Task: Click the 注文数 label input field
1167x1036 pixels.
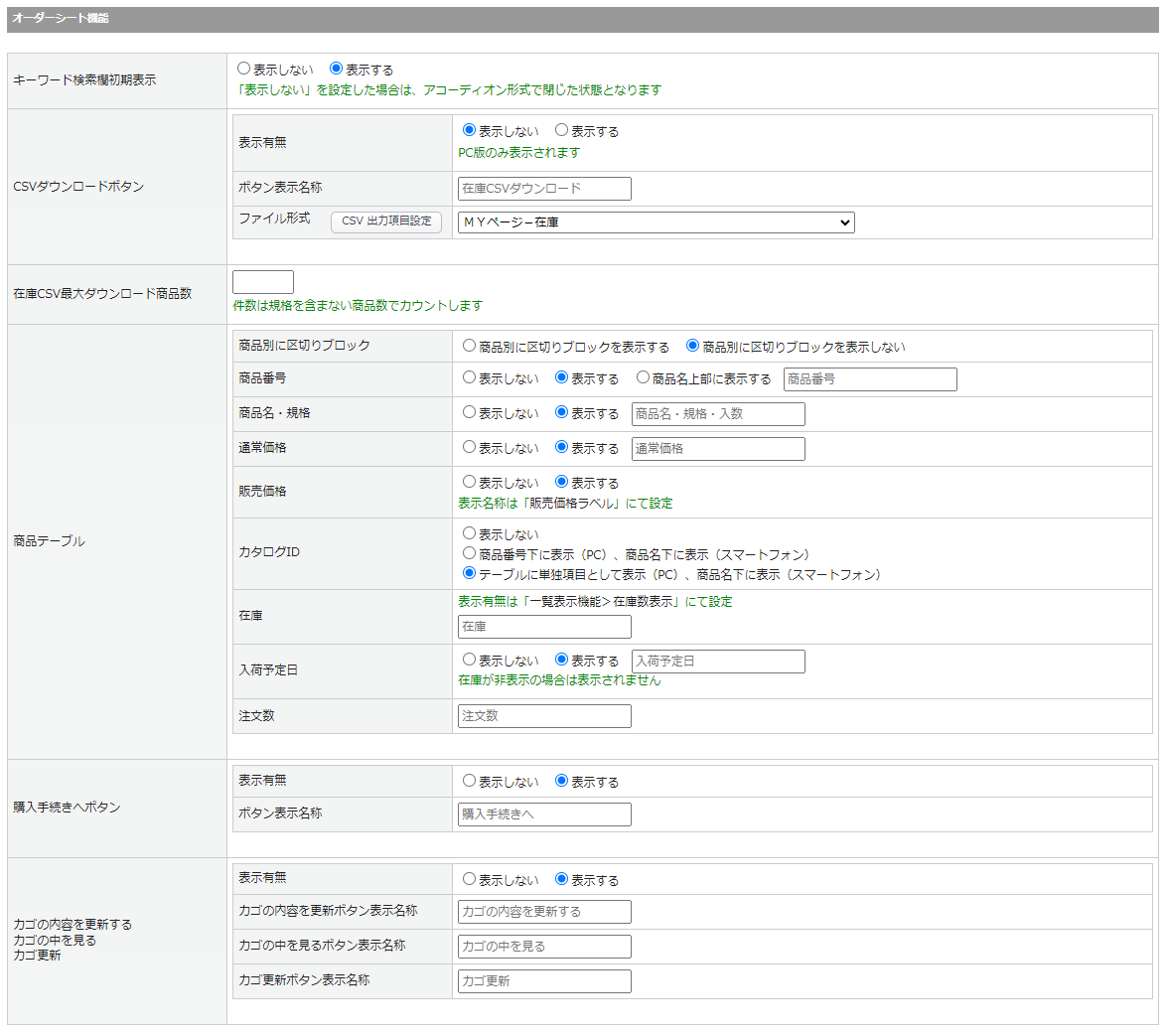Action: pyautogui.click(x=544, y=716)
